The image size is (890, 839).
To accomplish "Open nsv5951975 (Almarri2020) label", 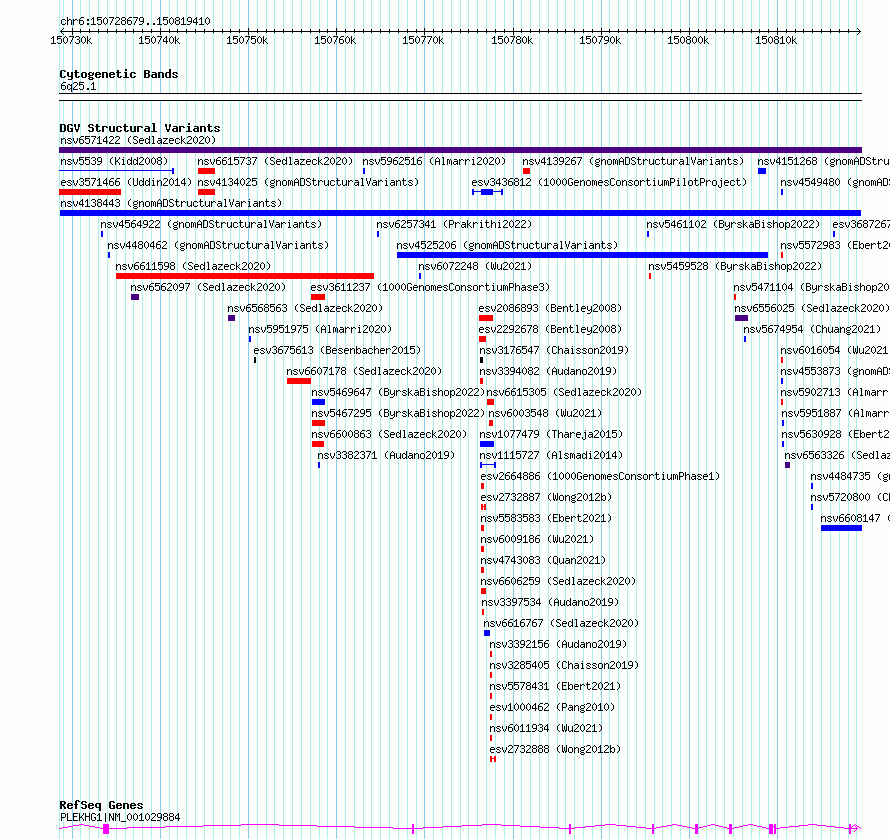I will [320, 329].
